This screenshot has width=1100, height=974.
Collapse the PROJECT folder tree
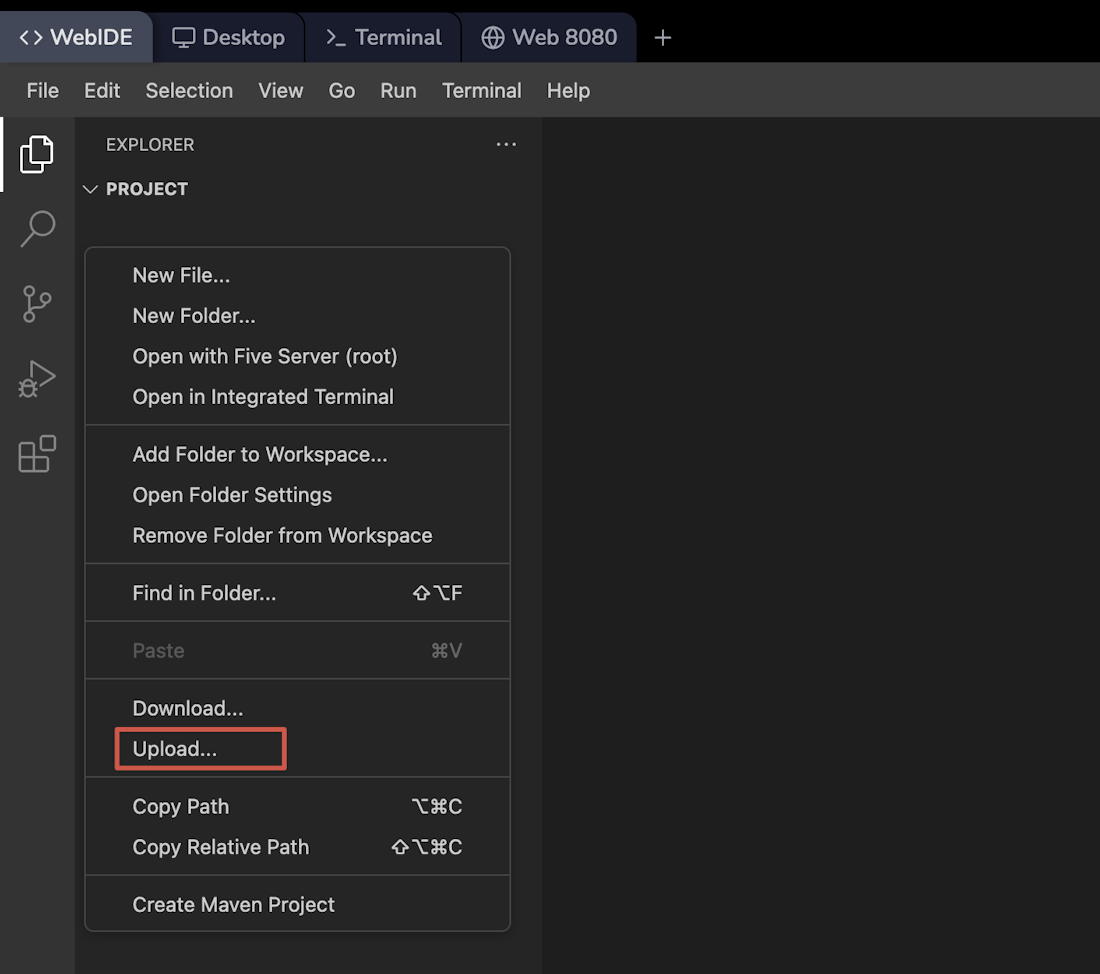(x=90, y=188)
